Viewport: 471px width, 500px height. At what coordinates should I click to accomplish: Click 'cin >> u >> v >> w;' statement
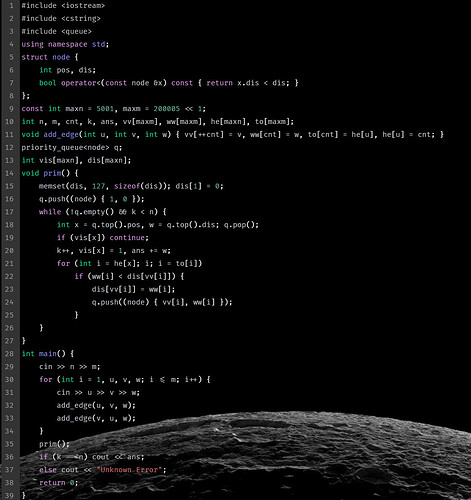click(x=98, y=393)
